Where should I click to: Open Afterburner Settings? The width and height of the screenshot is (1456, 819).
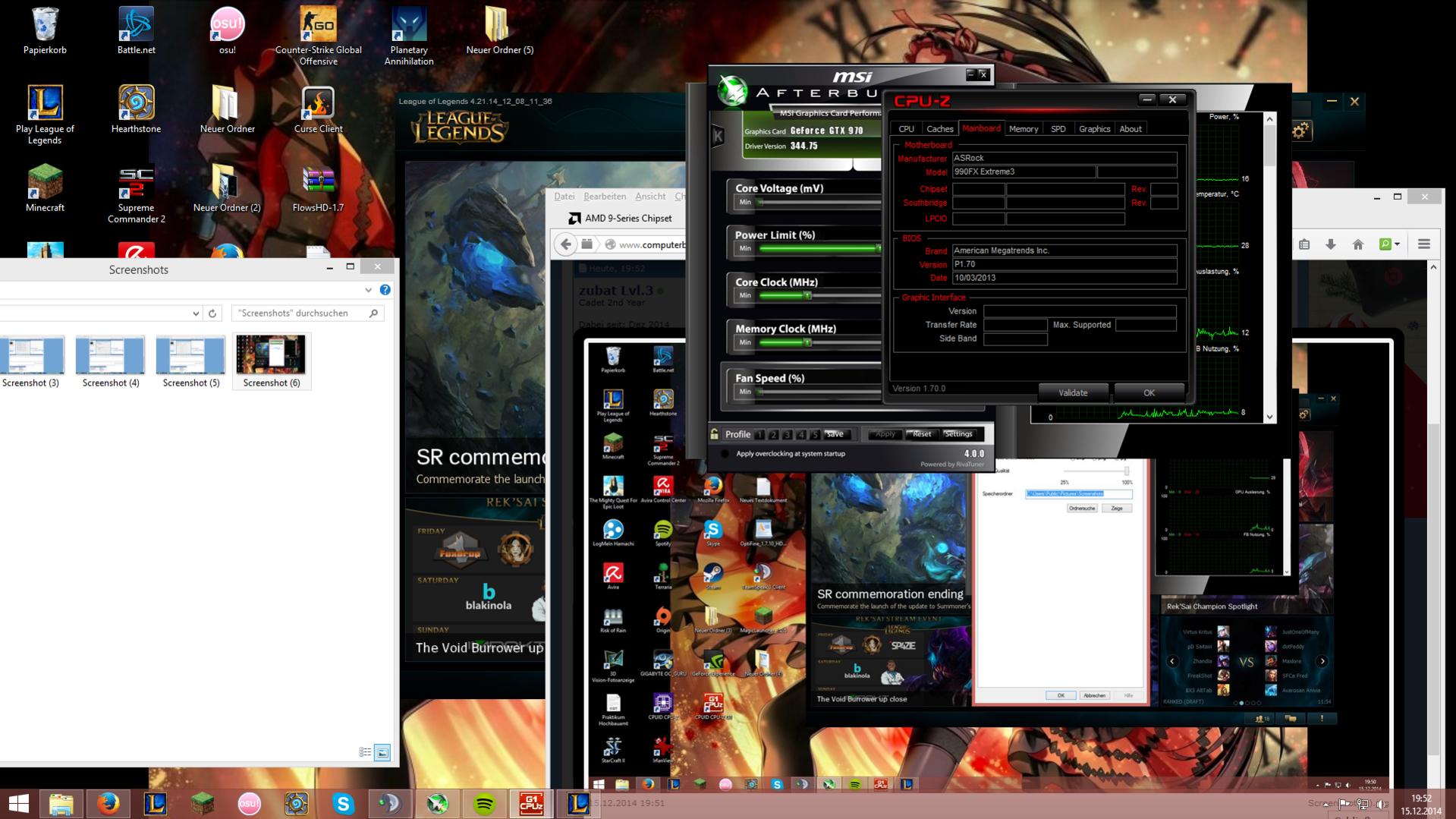(958, 434)
